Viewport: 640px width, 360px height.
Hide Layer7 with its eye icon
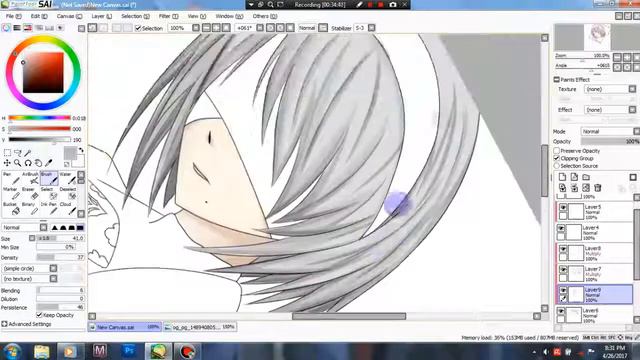click(x=563, y=270)
